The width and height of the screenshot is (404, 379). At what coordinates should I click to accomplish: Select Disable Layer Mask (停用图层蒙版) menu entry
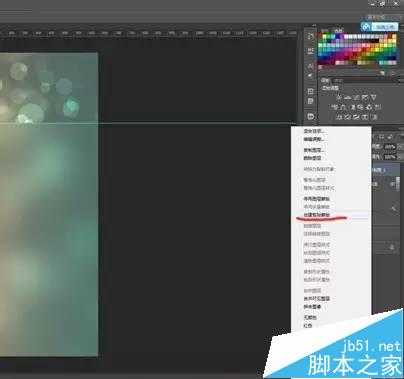pos(317,199)
